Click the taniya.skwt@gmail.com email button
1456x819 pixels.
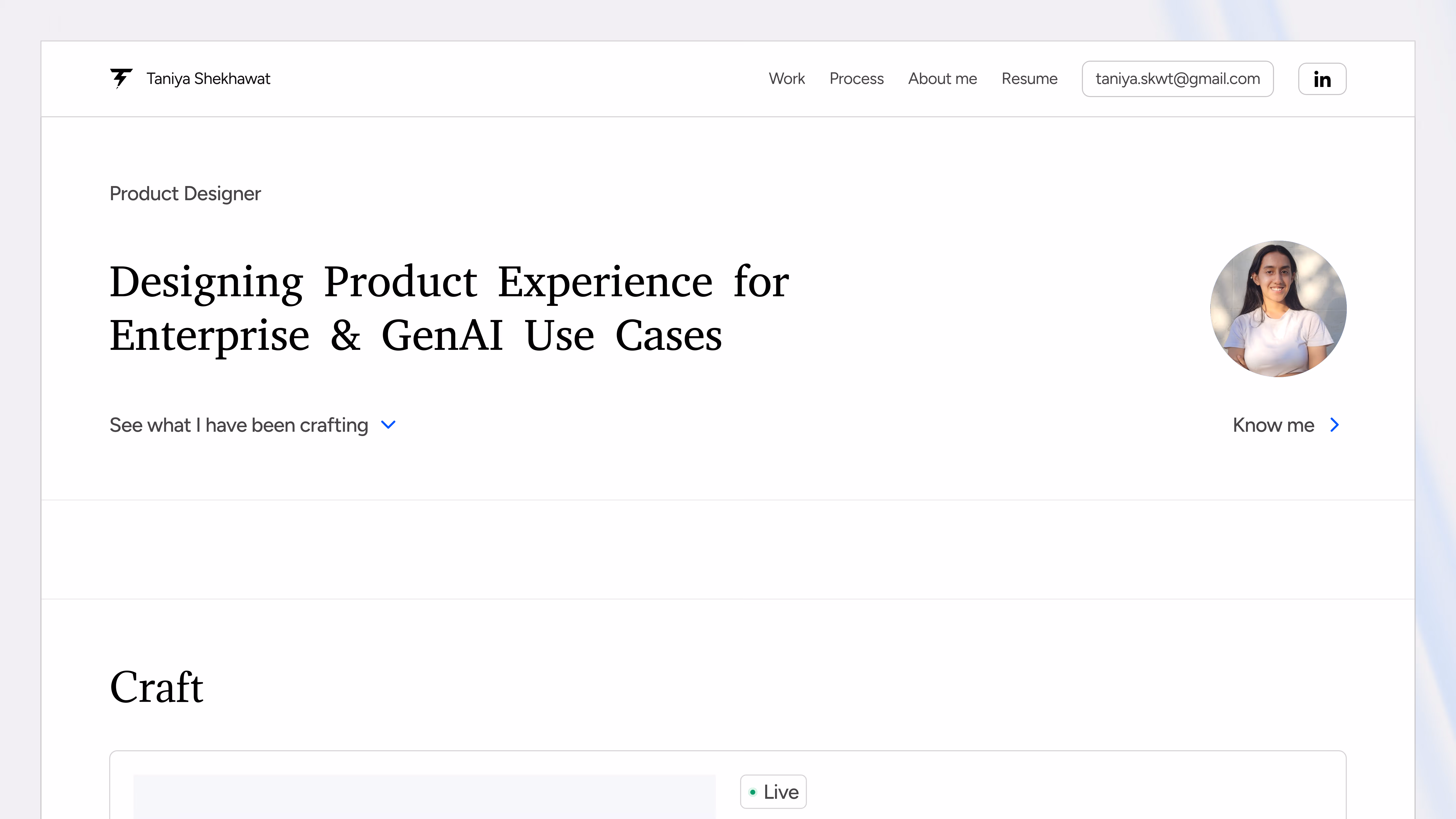[1177, 79]
